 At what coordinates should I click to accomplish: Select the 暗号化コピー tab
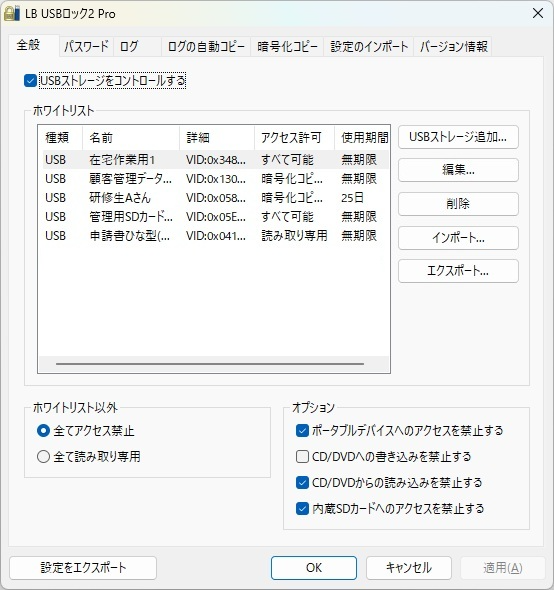coord(287,46)
